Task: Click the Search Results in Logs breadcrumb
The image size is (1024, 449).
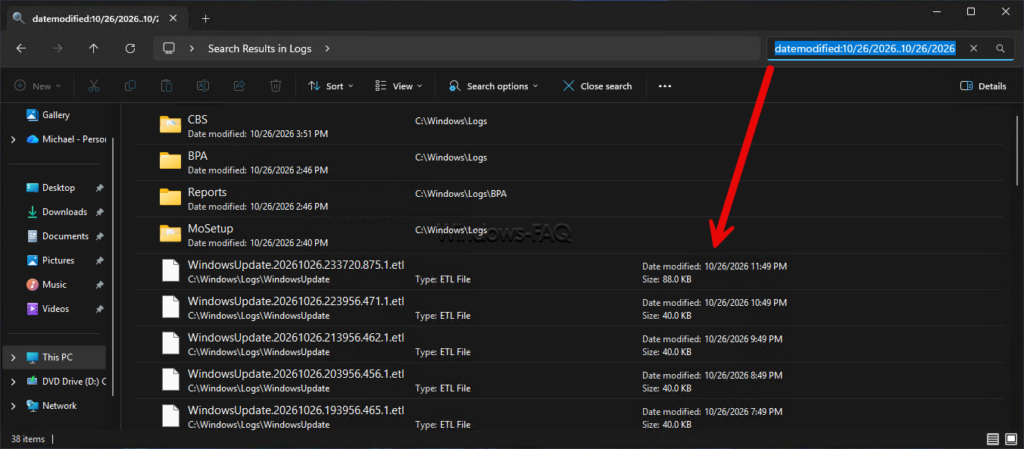Action: pos(259,48)
